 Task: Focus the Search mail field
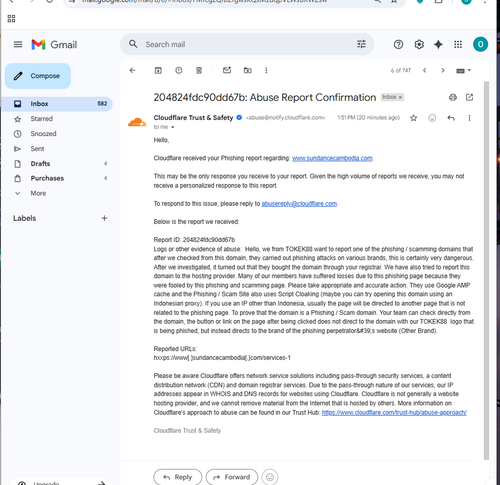point(247,44)
